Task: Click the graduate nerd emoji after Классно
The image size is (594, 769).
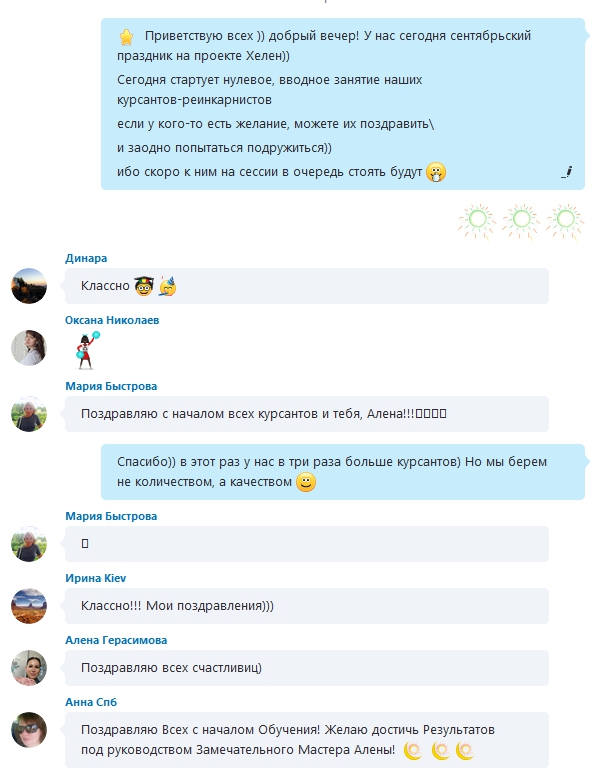Action: (x=144, y=286)
